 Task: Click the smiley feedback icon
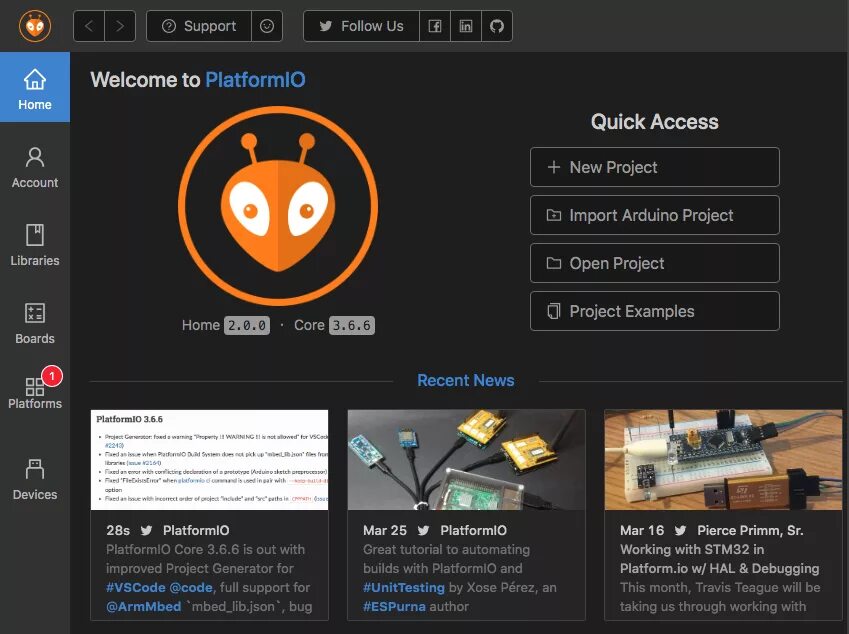pyautogui.click(x=267, y=26)
